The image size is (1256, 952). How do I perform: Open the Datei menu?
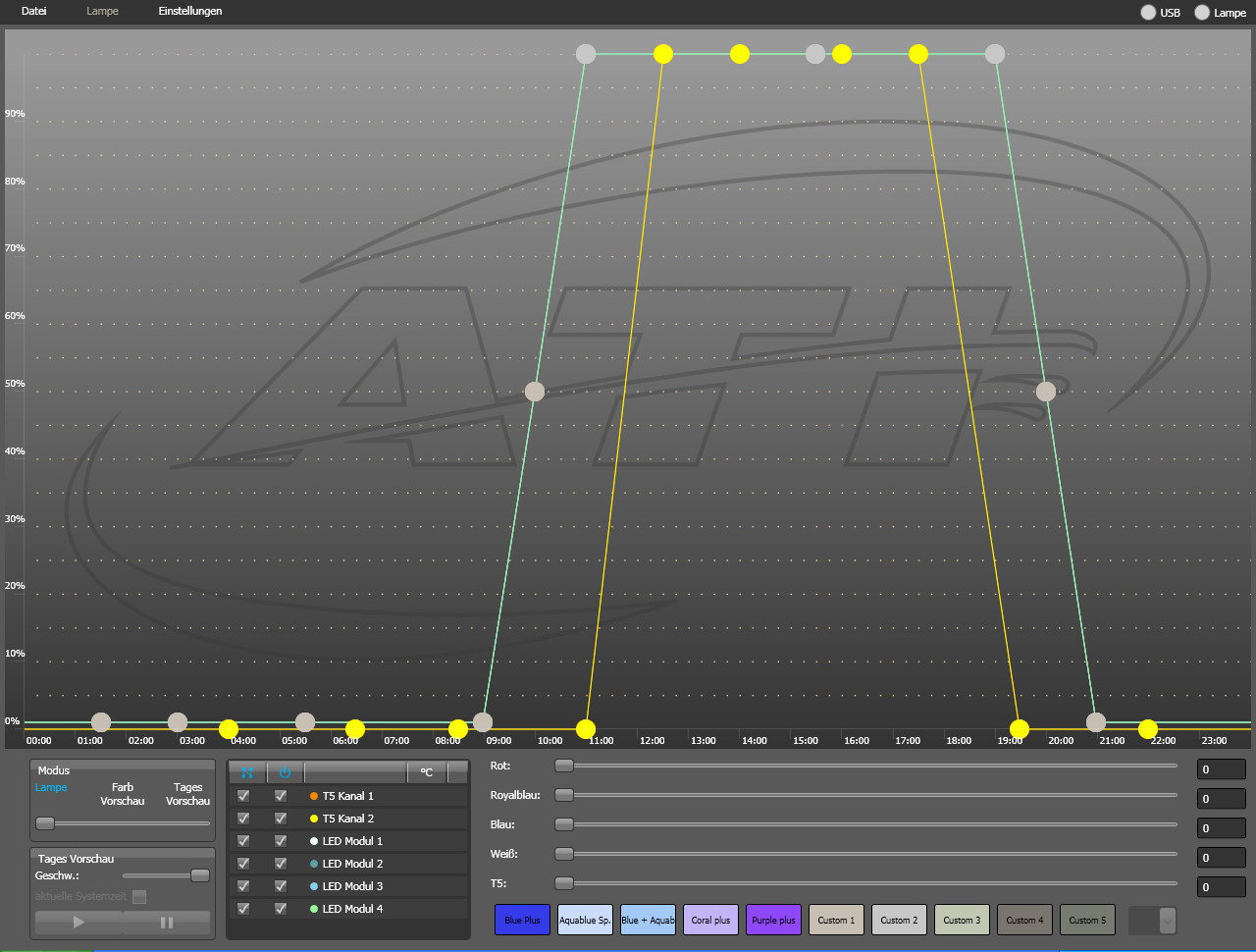[x=34, y=11]
